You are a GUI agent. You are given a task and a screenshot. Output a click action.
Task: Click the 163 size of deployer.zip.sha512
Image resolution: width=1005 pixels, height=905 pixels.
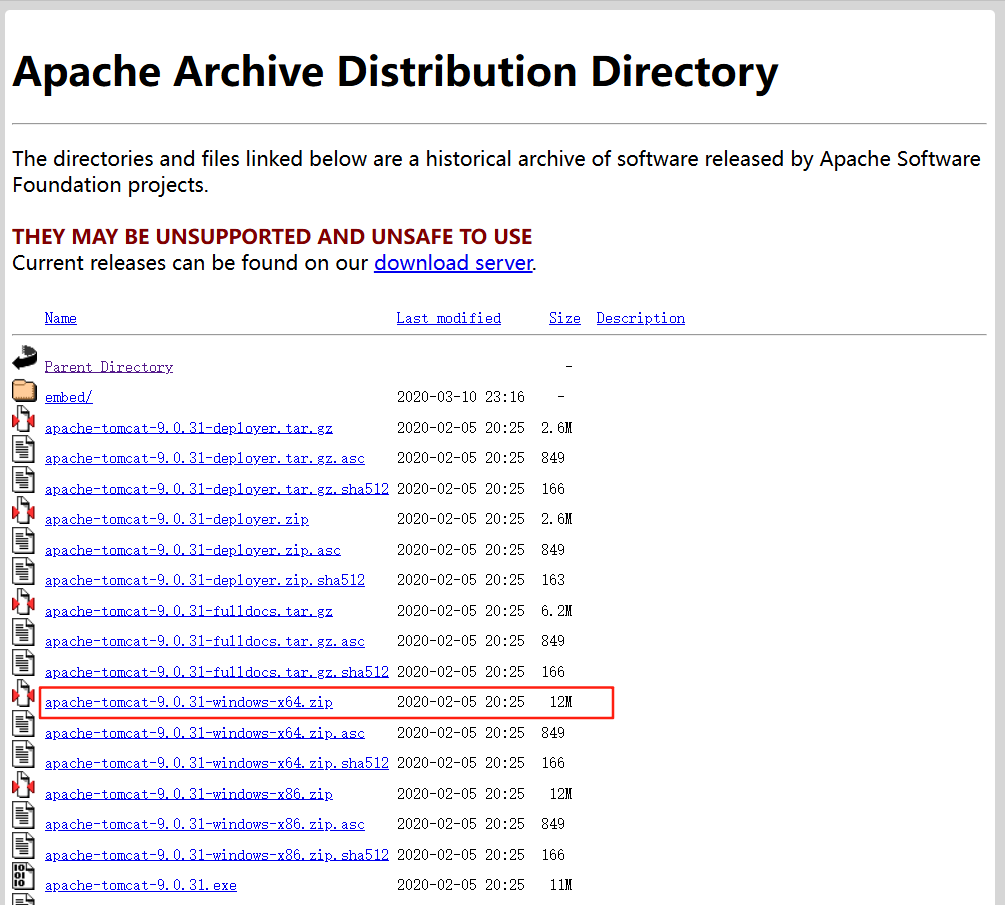click(x=552, y=580)
